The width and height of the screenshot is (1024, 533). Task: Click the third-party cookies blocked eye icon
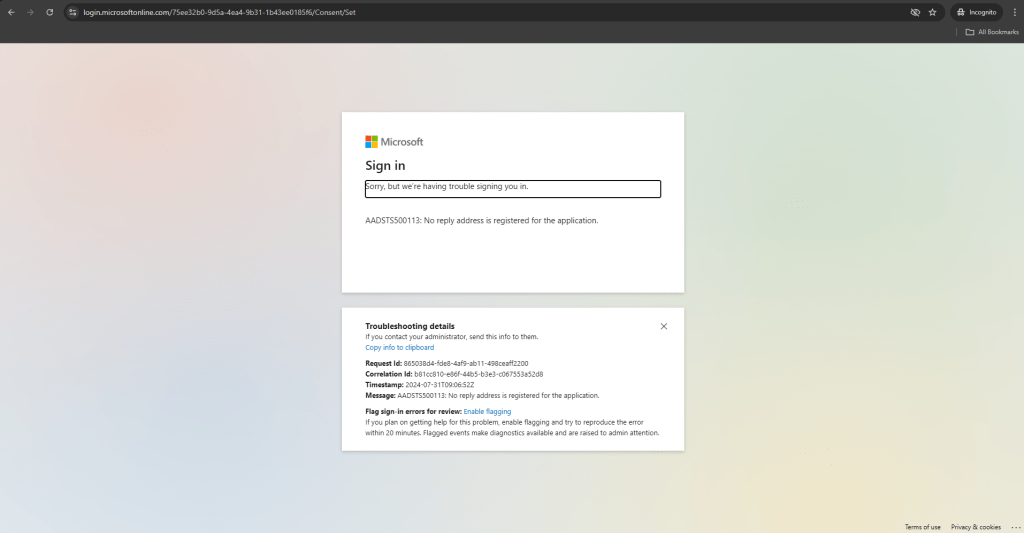point(914,12)
